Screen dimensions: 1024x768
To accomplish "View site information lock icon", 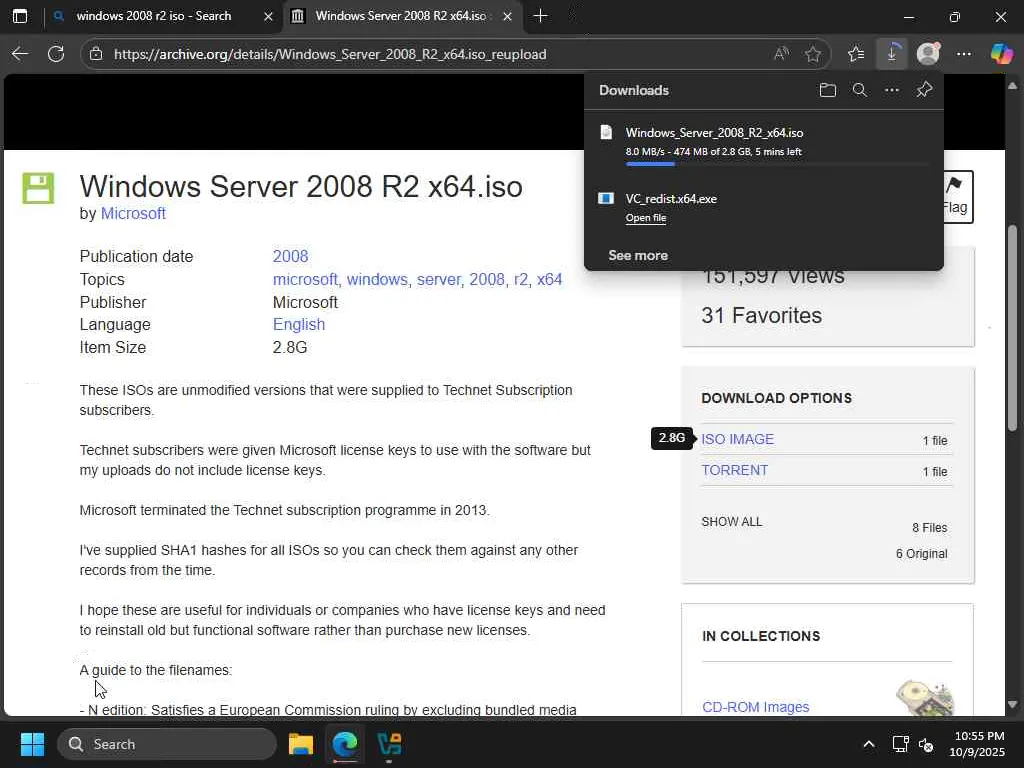I will tap(96, 54).
